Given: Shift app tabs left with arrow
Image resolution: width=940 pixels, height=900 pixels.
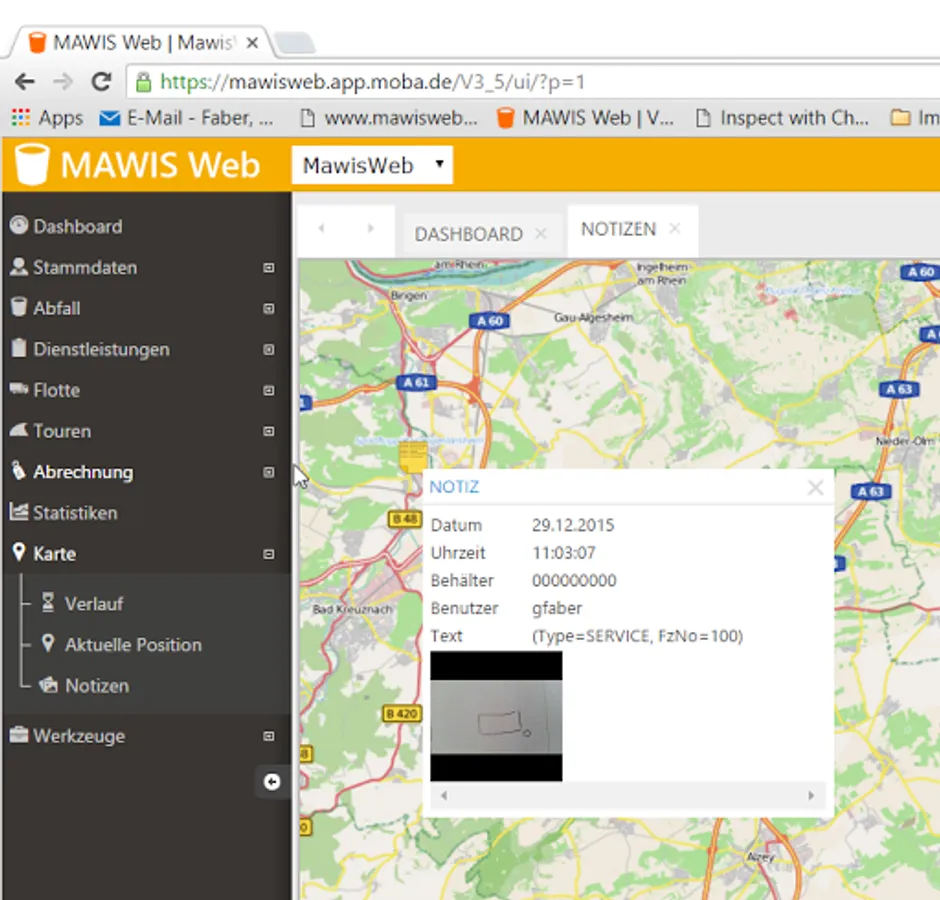Looking at the screenshot, I should pyautogui.click(x=322, y=228).
